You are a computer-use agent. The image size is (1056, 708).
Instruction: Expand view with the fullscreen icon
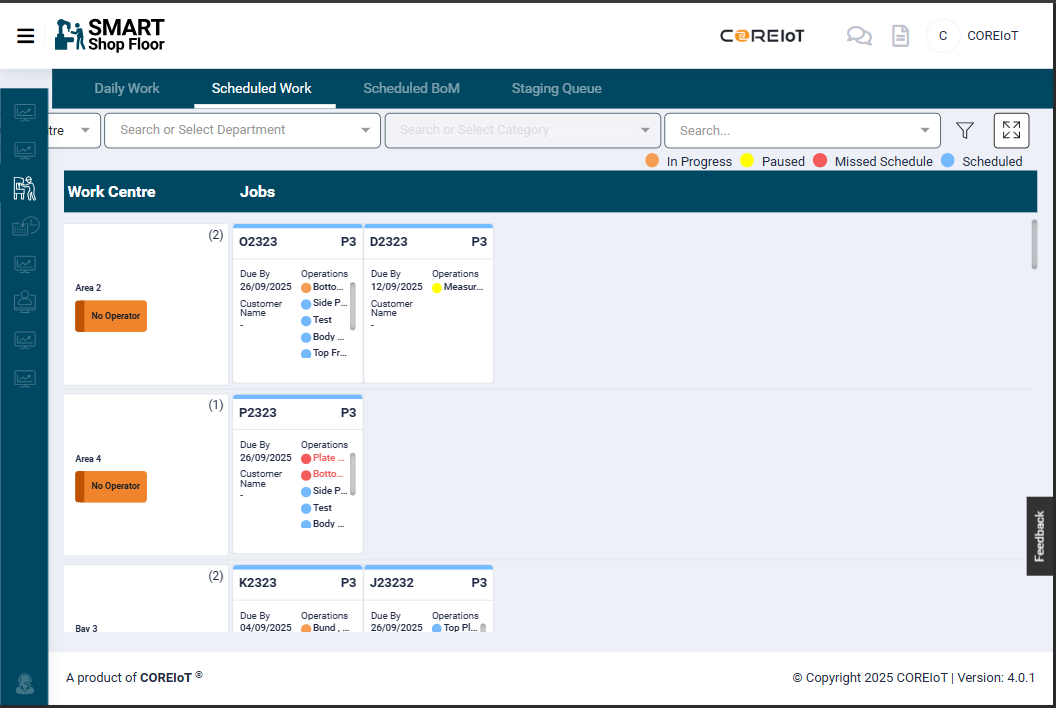pyautogui.click(x=1011, y=130)
